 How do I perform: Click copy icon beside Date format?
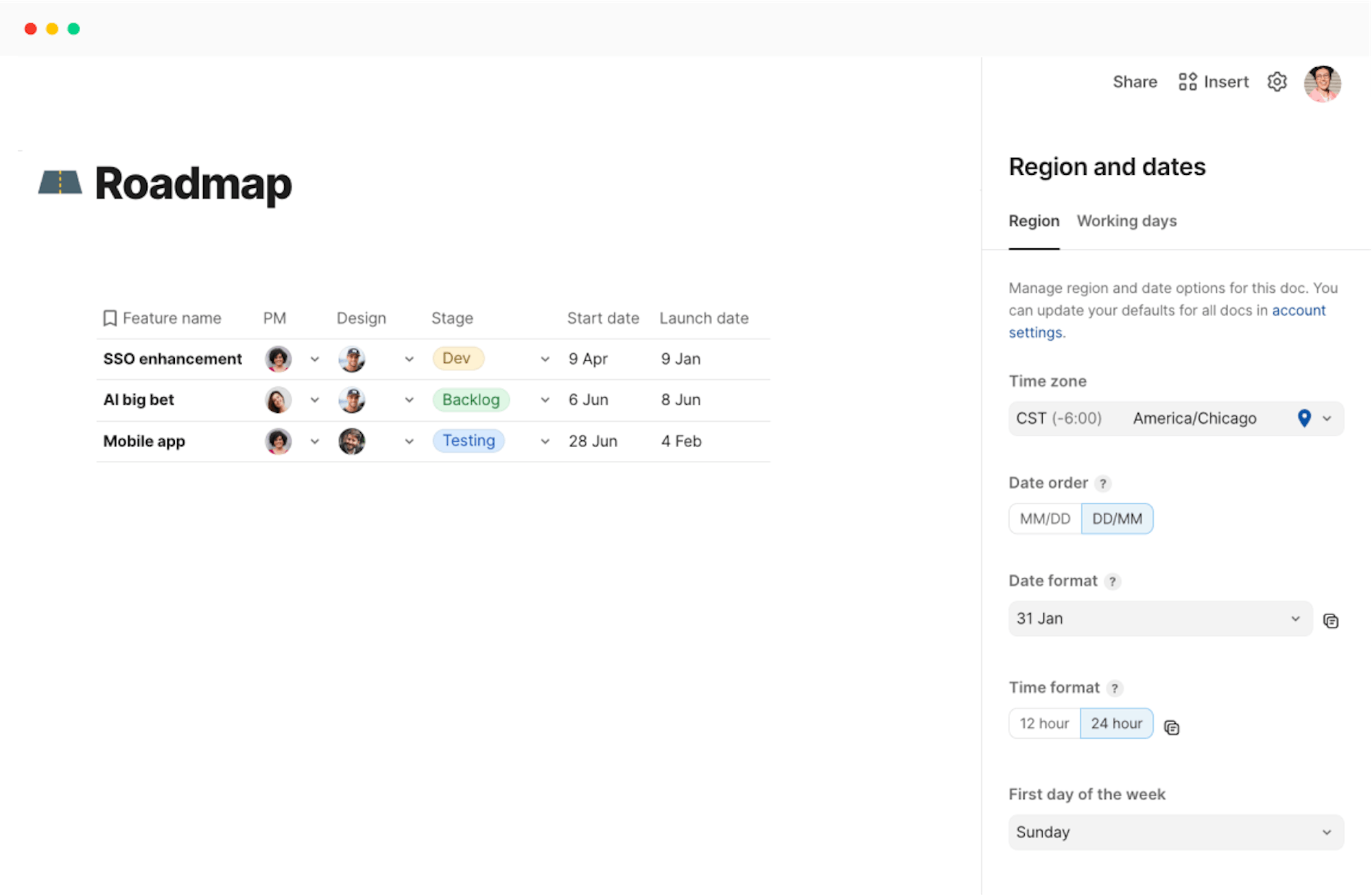1330,621
